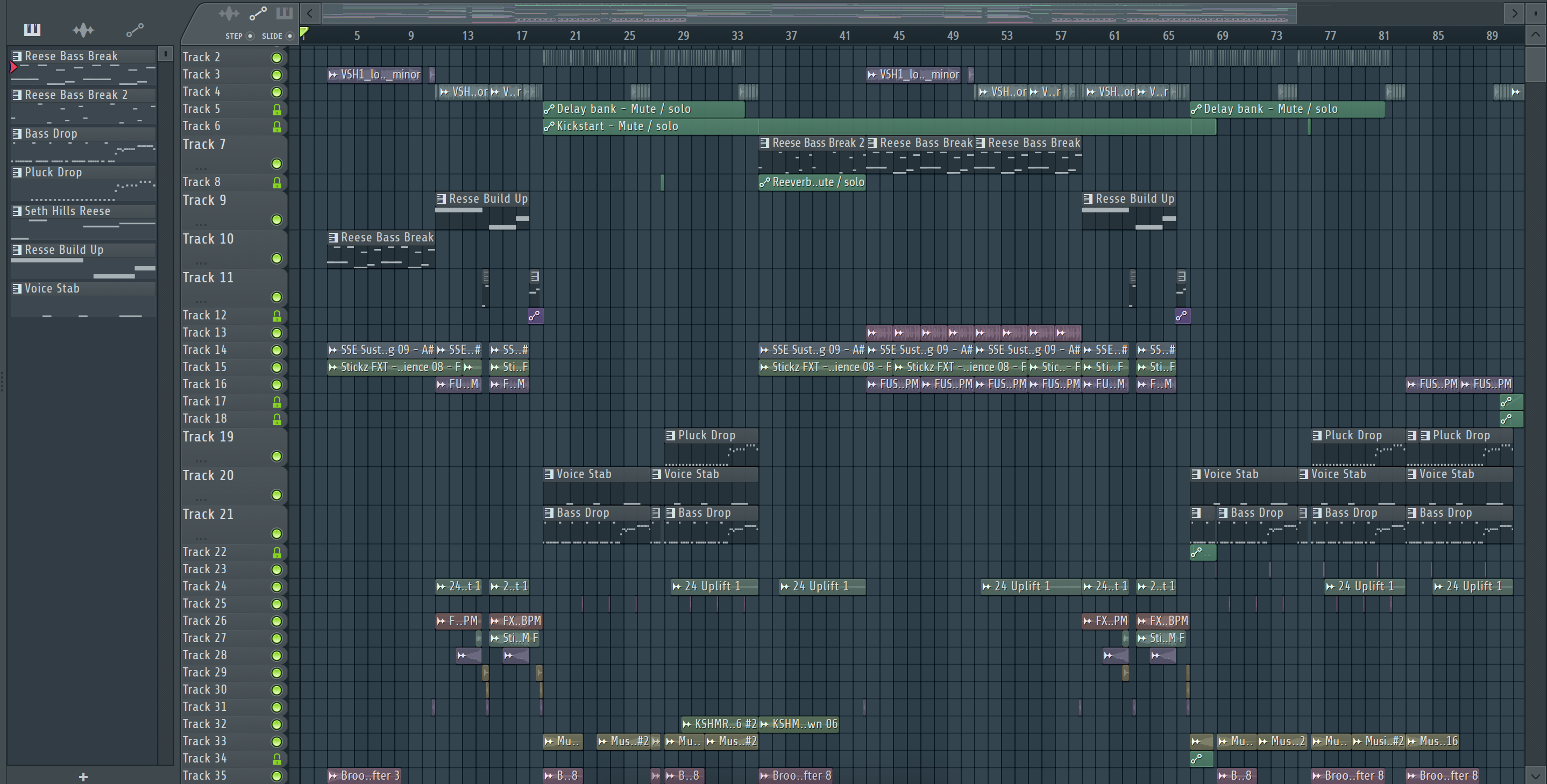Open the Track 21 options dots
Screen dimensions: 1547x784
point(201,538)
